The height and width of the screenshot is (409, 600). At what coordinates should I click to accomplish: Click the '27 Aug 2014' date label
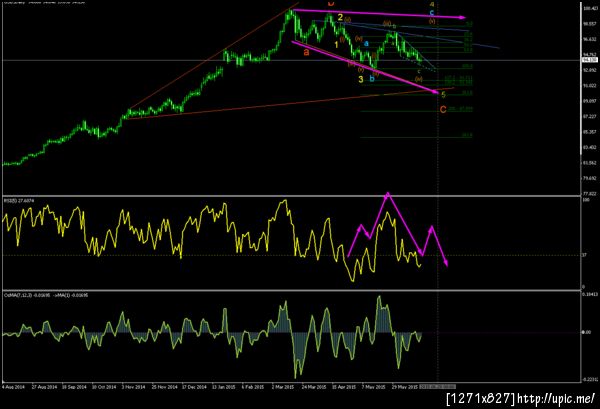point(44,387)
